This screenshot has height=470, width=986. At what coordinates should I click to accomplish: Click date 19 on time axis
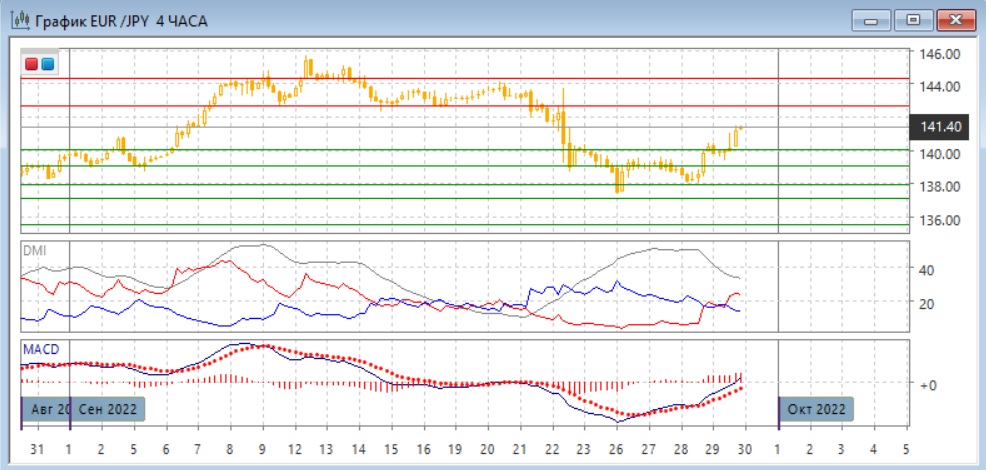point(455,449)
